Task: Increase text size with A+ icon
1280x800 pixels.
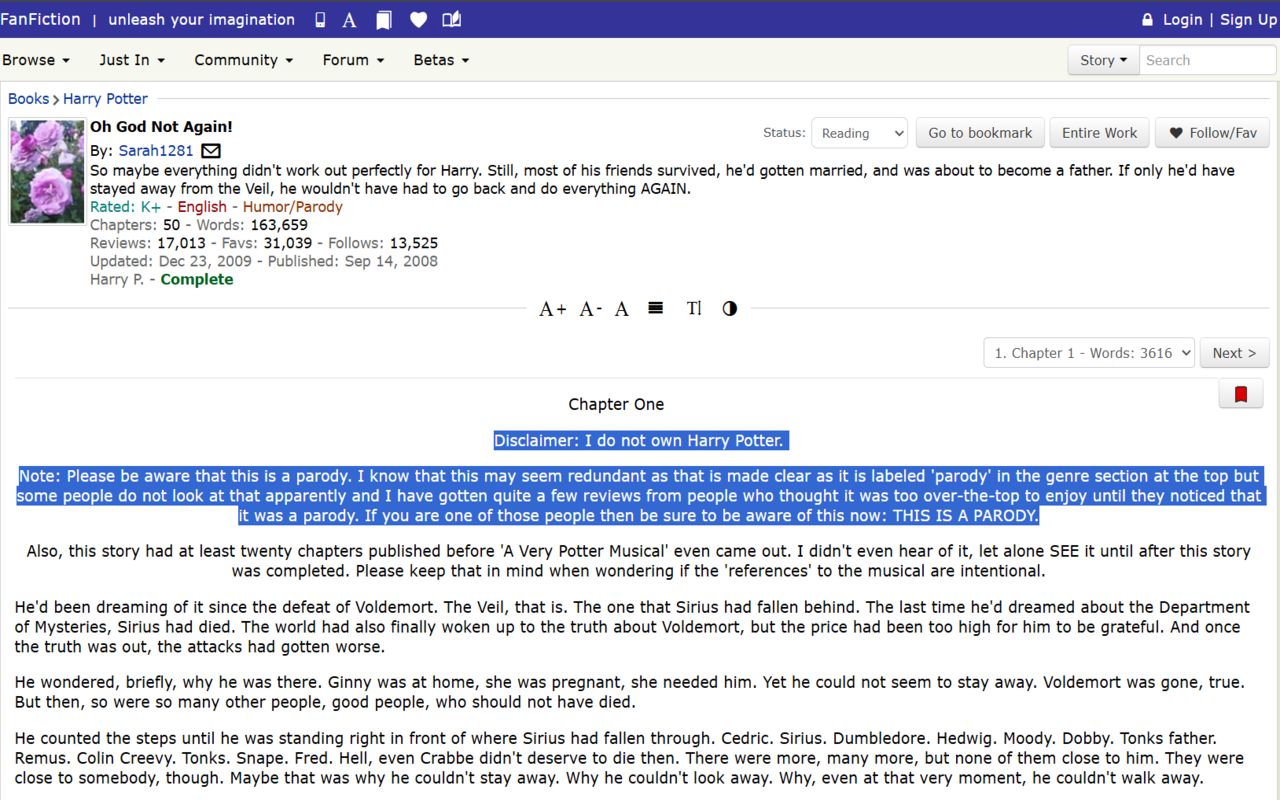Action: coord(552,309)
